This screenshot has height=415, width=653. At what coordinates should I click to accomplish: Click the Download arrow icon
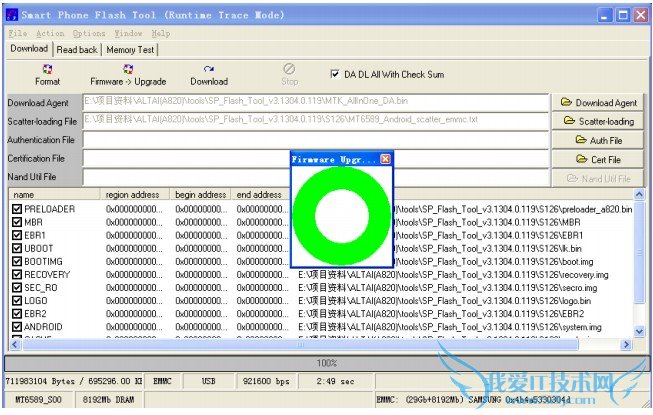click(x=209, y=69)
